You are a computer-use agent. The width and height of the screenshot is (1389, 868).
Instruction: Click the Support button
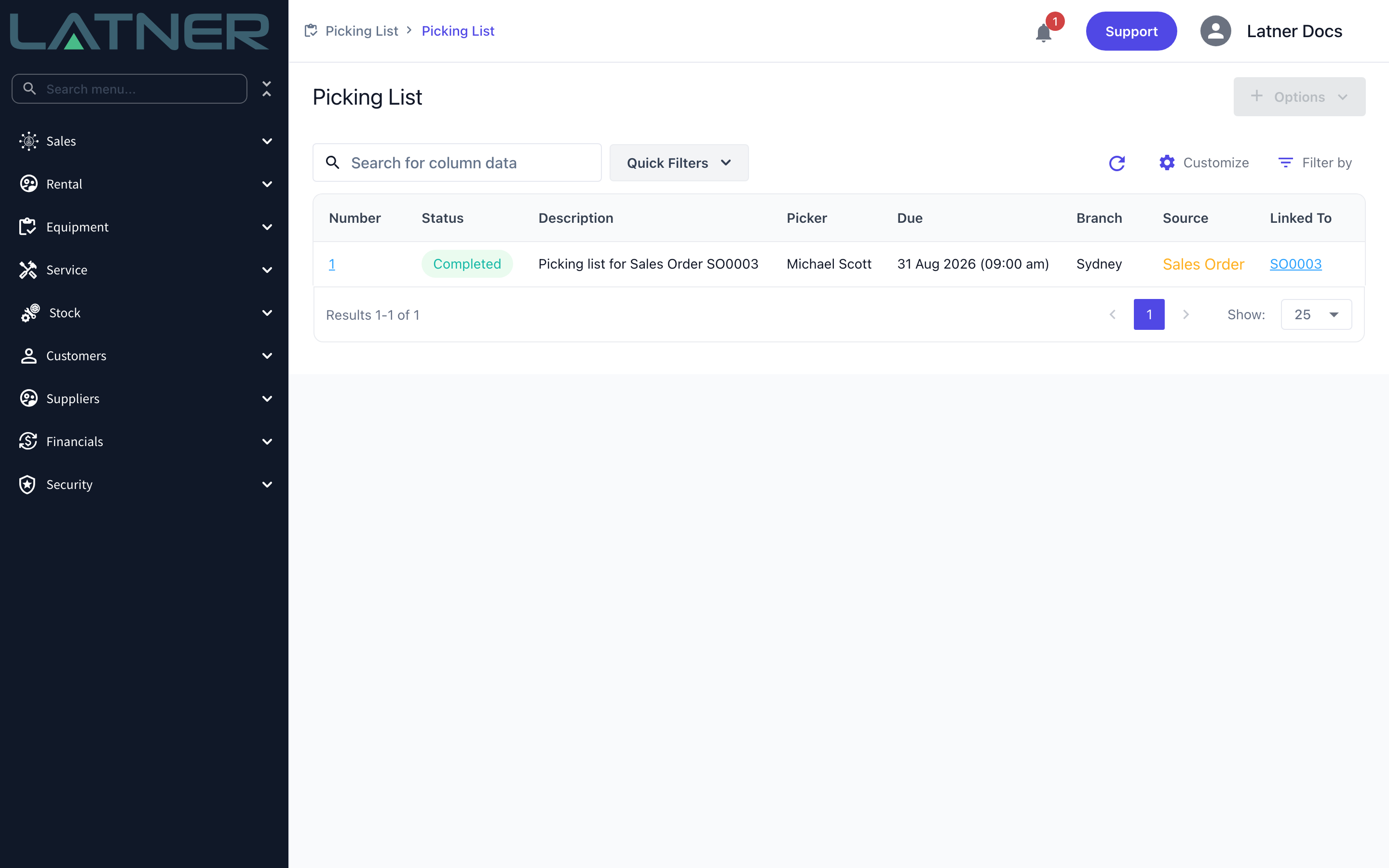coord(1130,31)
